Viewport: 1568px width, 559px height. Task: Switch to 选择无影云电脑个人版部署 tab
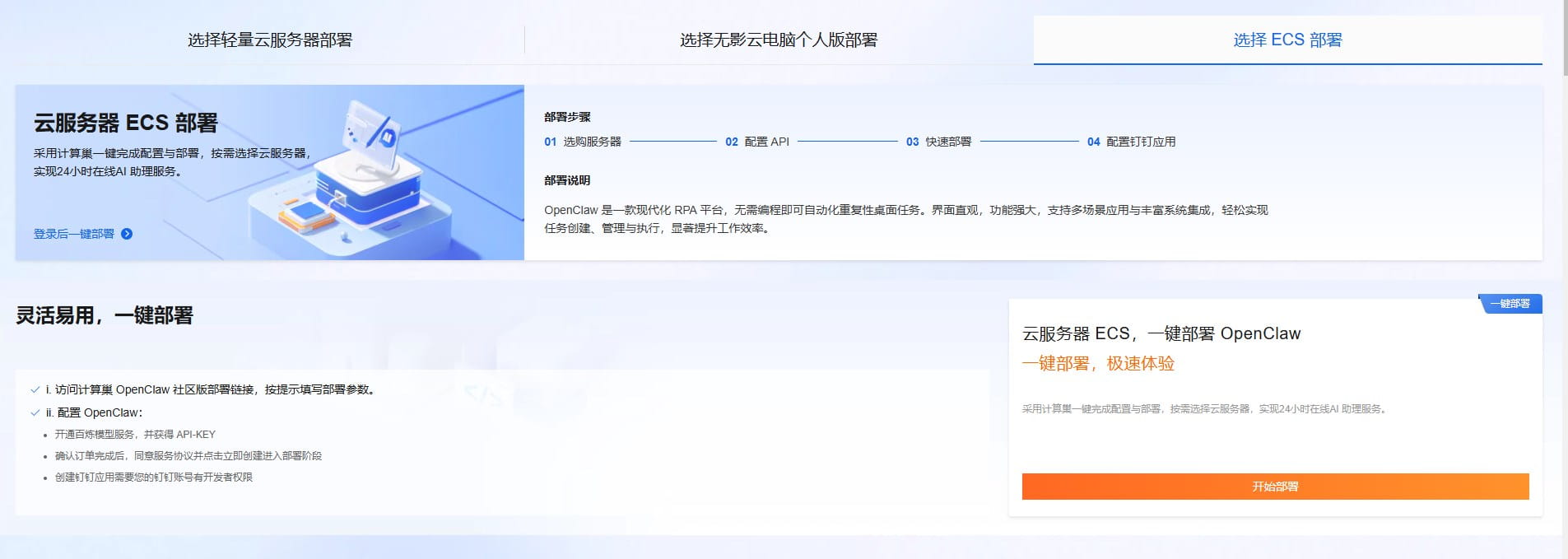point(779,40)
